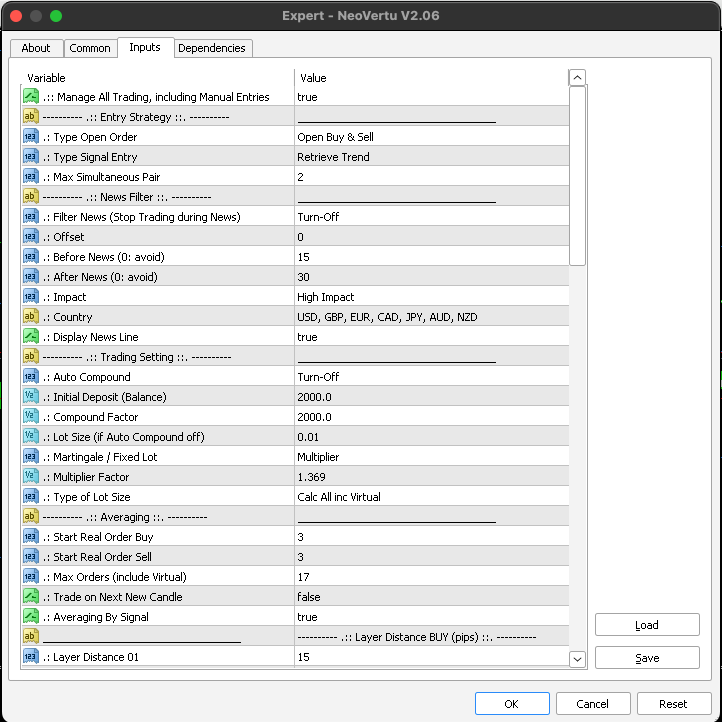Image resolution: width=722 pixels, height=722 pixels.
Task: Click the icon next to Type Open Order
Action: (30, 137)
